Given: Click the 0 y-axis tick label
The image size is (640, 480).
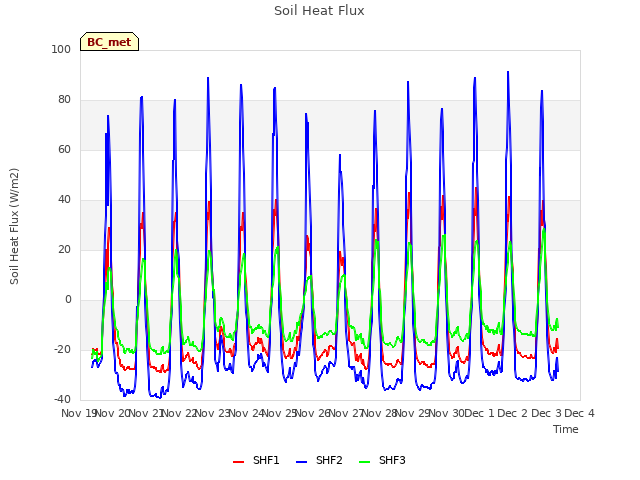Looking at the screenshot, I should tap(68, 300).
